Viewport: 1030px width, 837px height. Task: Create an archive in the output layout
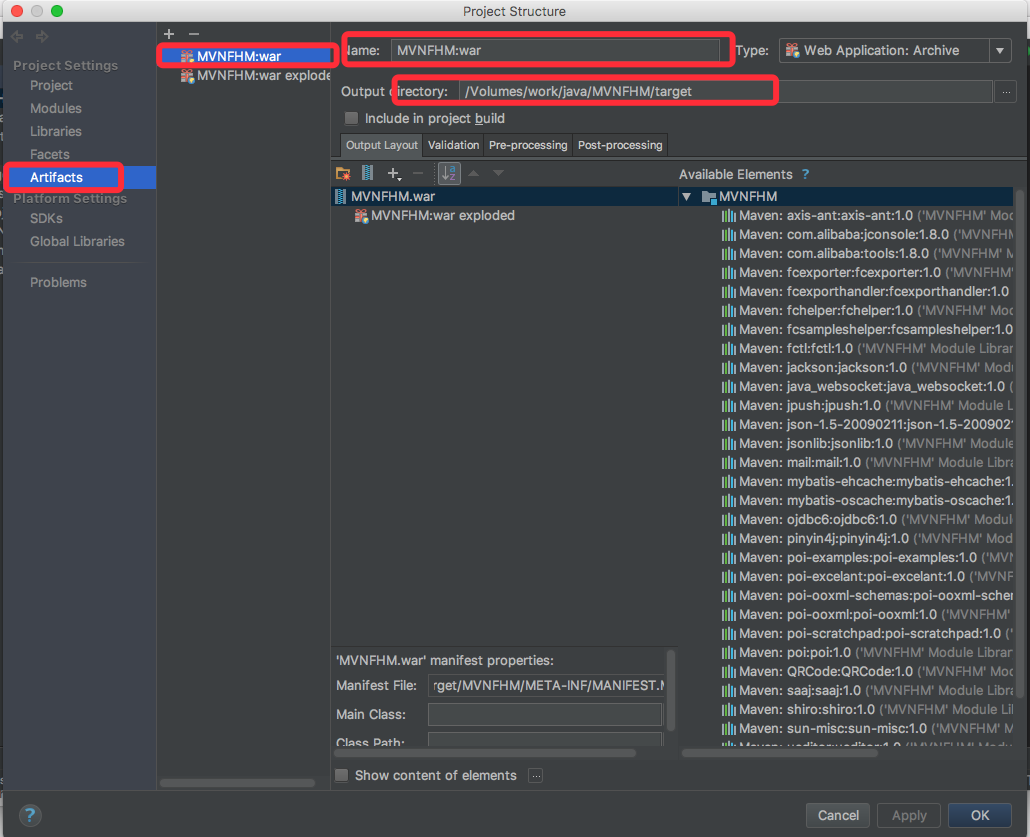pyautogui.click(x=367, y=173)
